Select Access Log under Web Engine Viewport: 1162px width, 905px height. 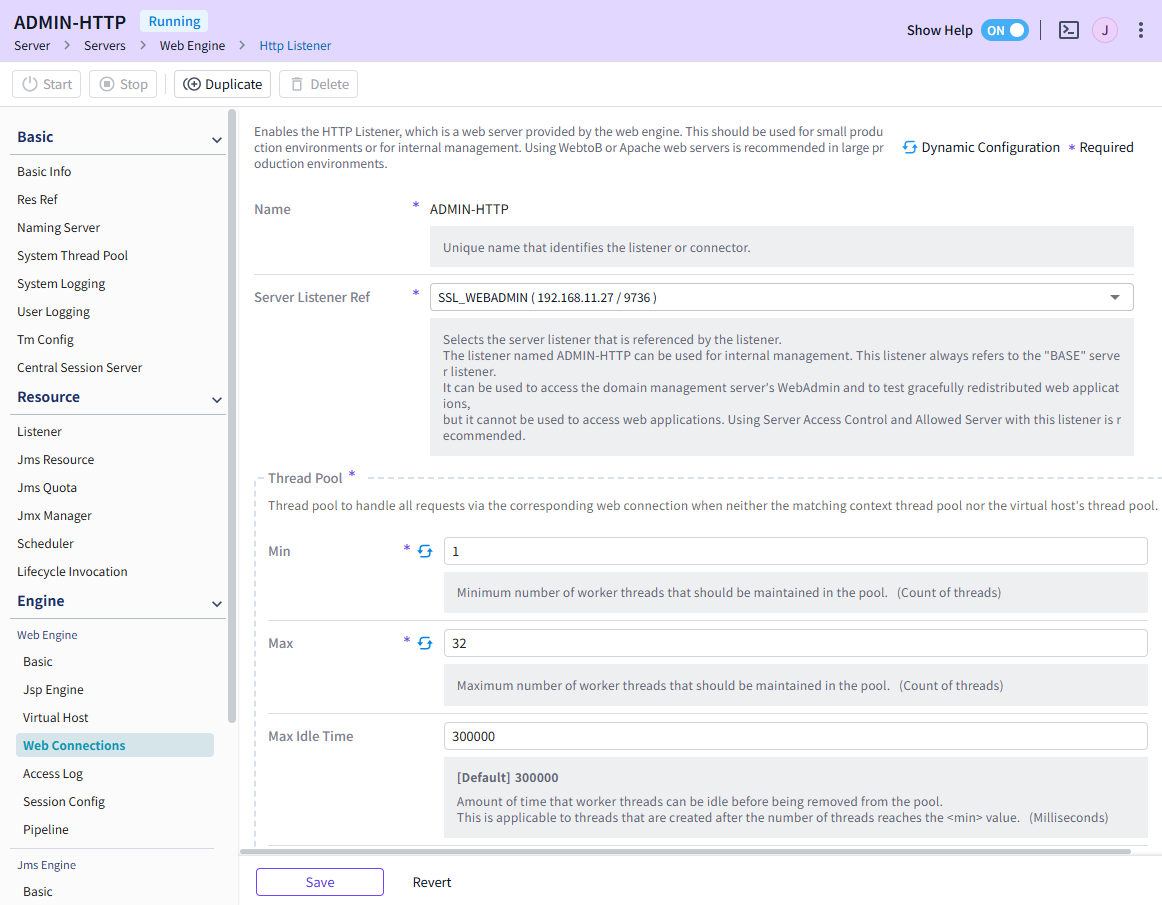point(53,773)
